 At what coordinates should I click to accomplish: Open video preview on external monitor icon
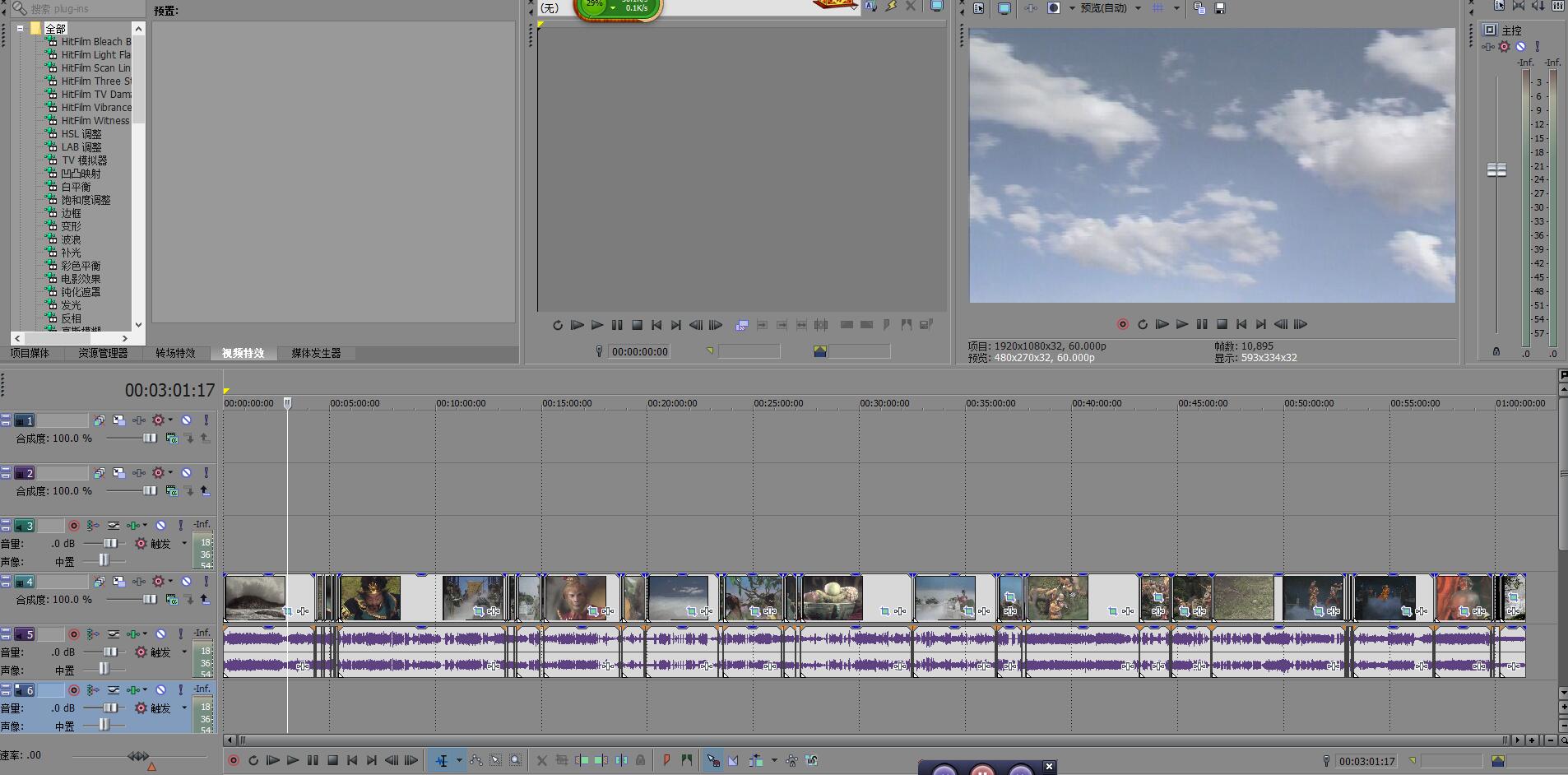pos(1004,8)
